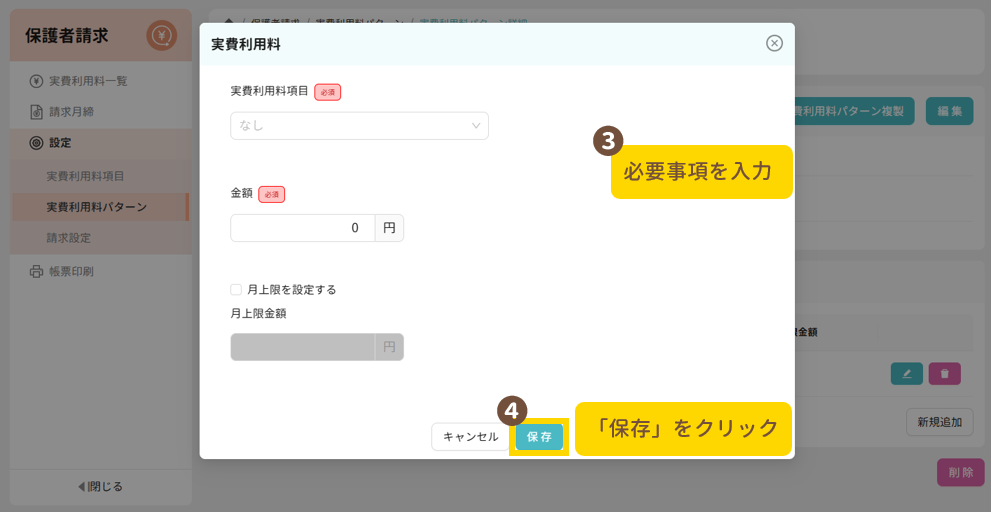Image resolution: width=991 pixels, height=512 pixels.
Task: Click the 帳票印刷 printer icon
Action: click(36, 271)
